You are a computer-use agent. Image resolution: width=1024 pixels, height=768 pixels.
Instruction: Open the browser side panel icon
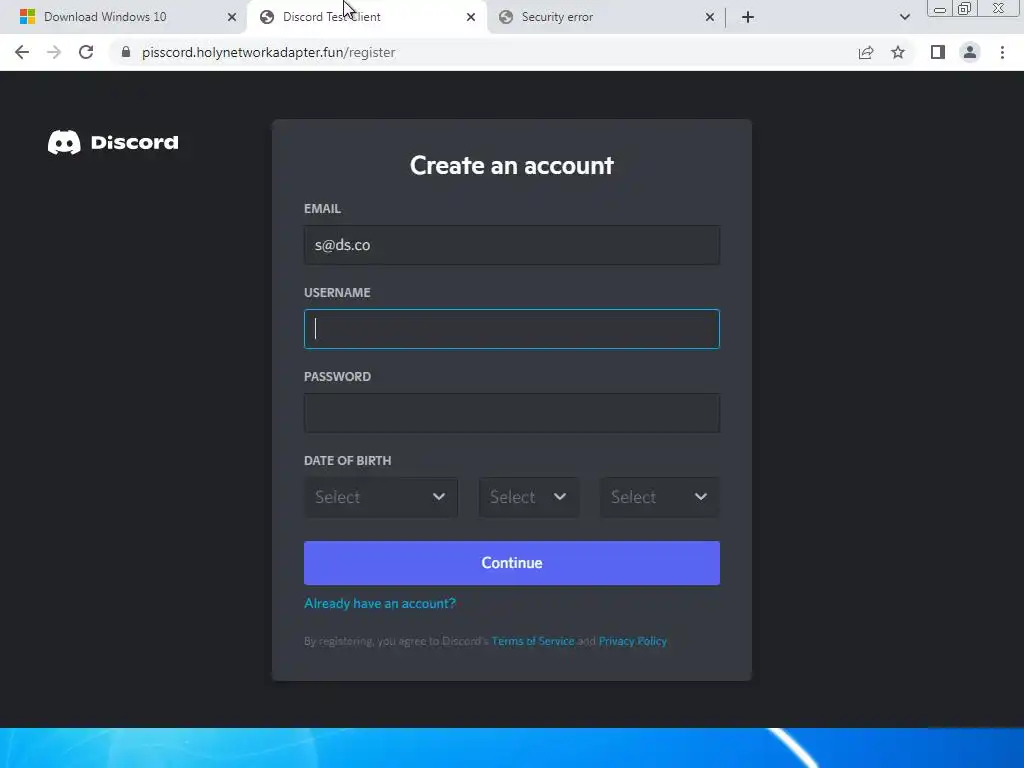pos(938,52)
